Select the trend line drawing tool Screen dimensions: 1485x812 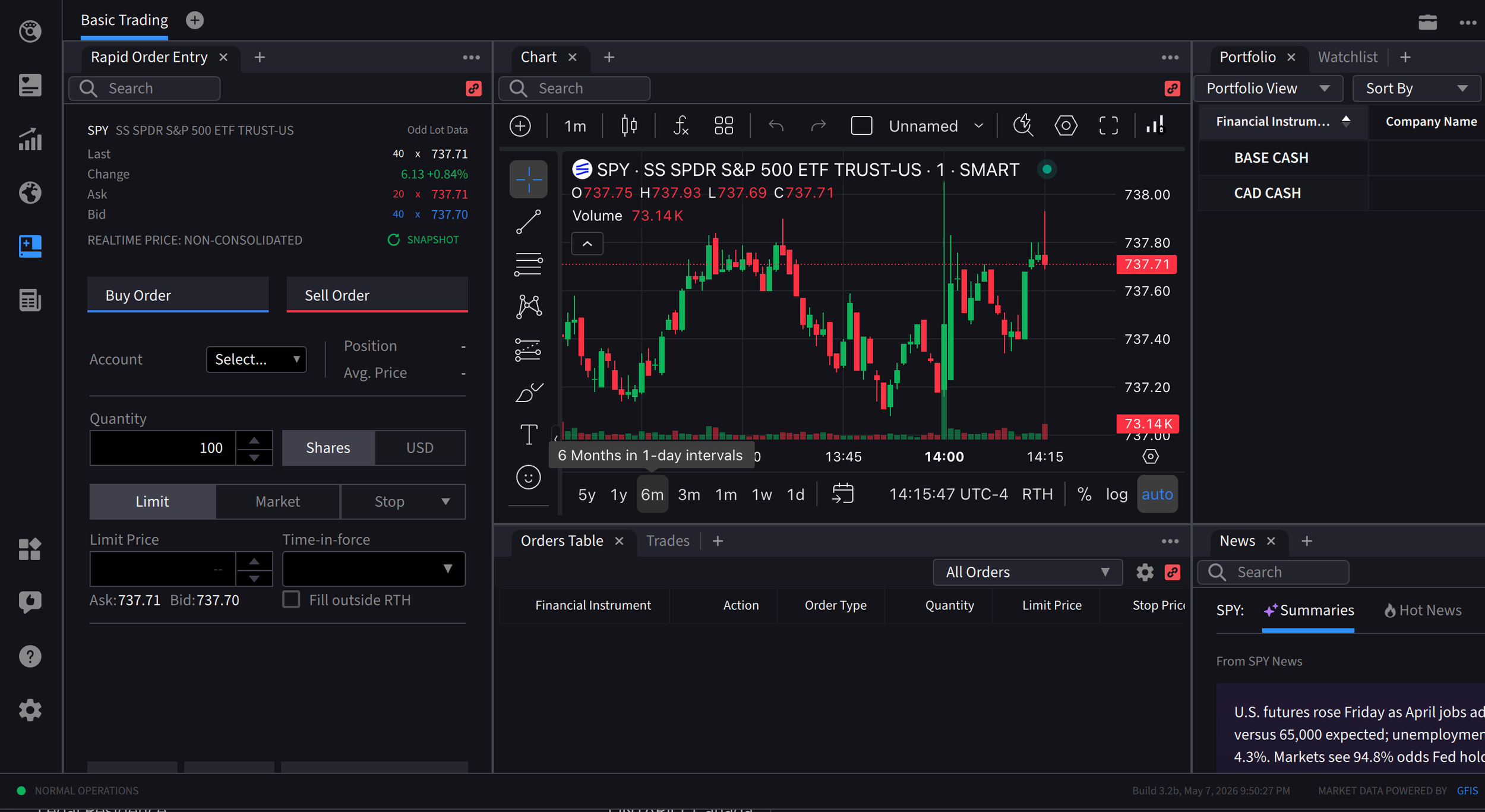click(528, 222)
